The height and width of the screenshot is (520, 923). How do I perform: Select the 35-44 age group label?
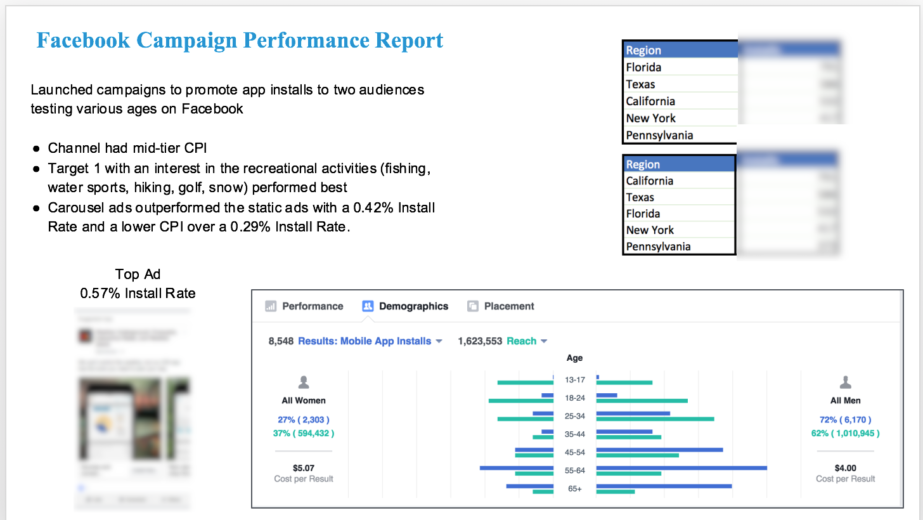(575, 435)
